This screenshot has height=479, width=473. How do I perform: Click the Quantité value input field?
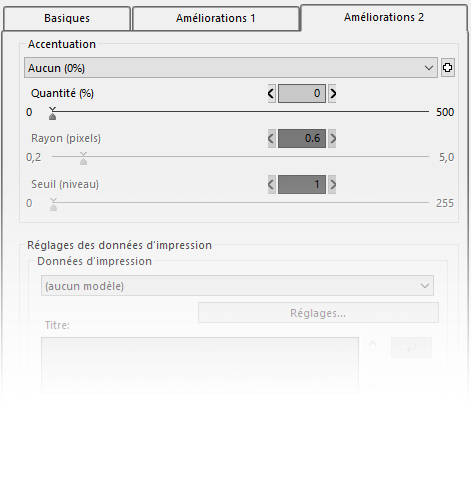(302, 93)
